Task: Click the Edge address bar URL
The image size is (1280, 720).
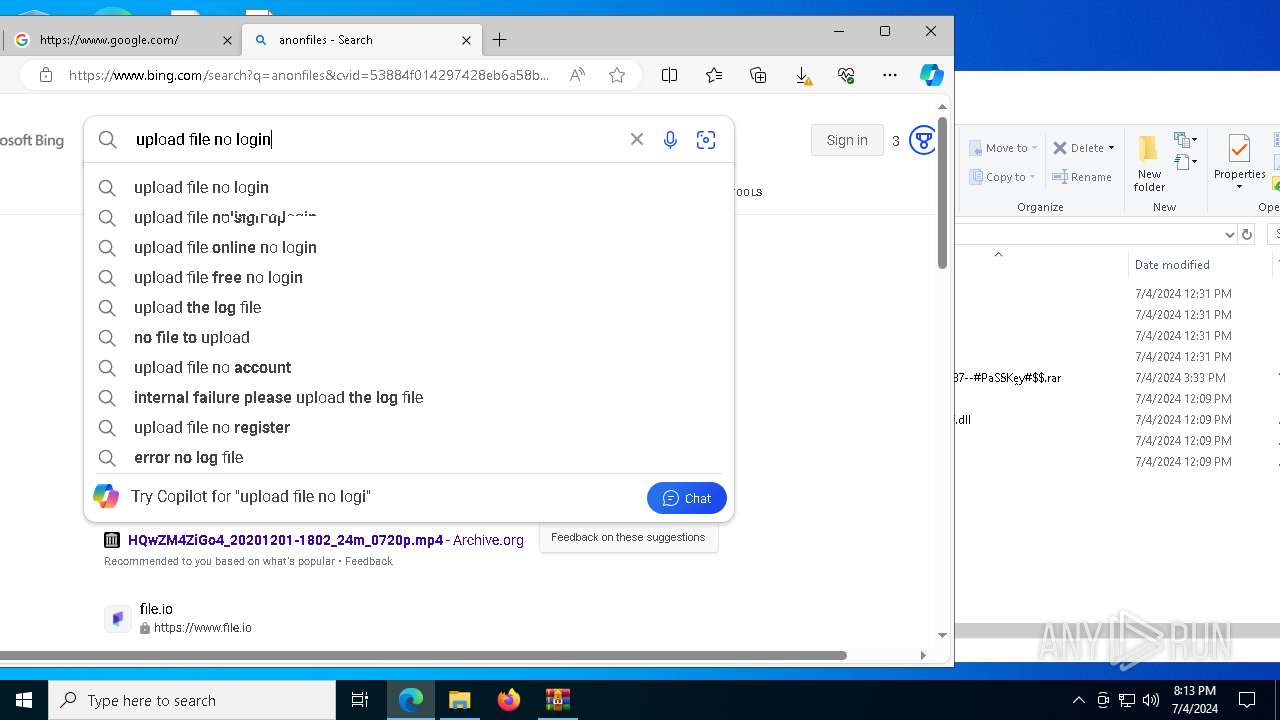Action: coord(308,75)
